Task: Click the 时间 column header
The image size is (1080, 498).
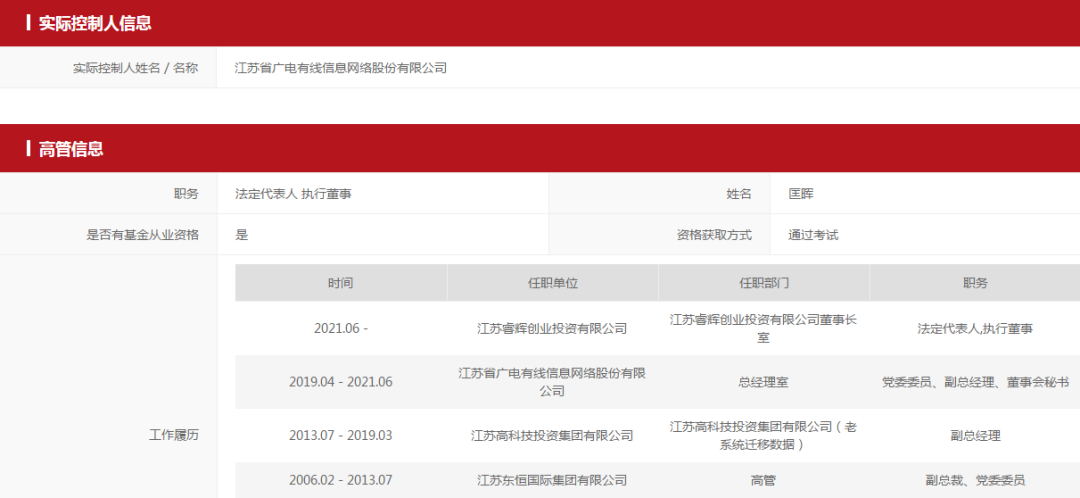Action: pos(341,283)
